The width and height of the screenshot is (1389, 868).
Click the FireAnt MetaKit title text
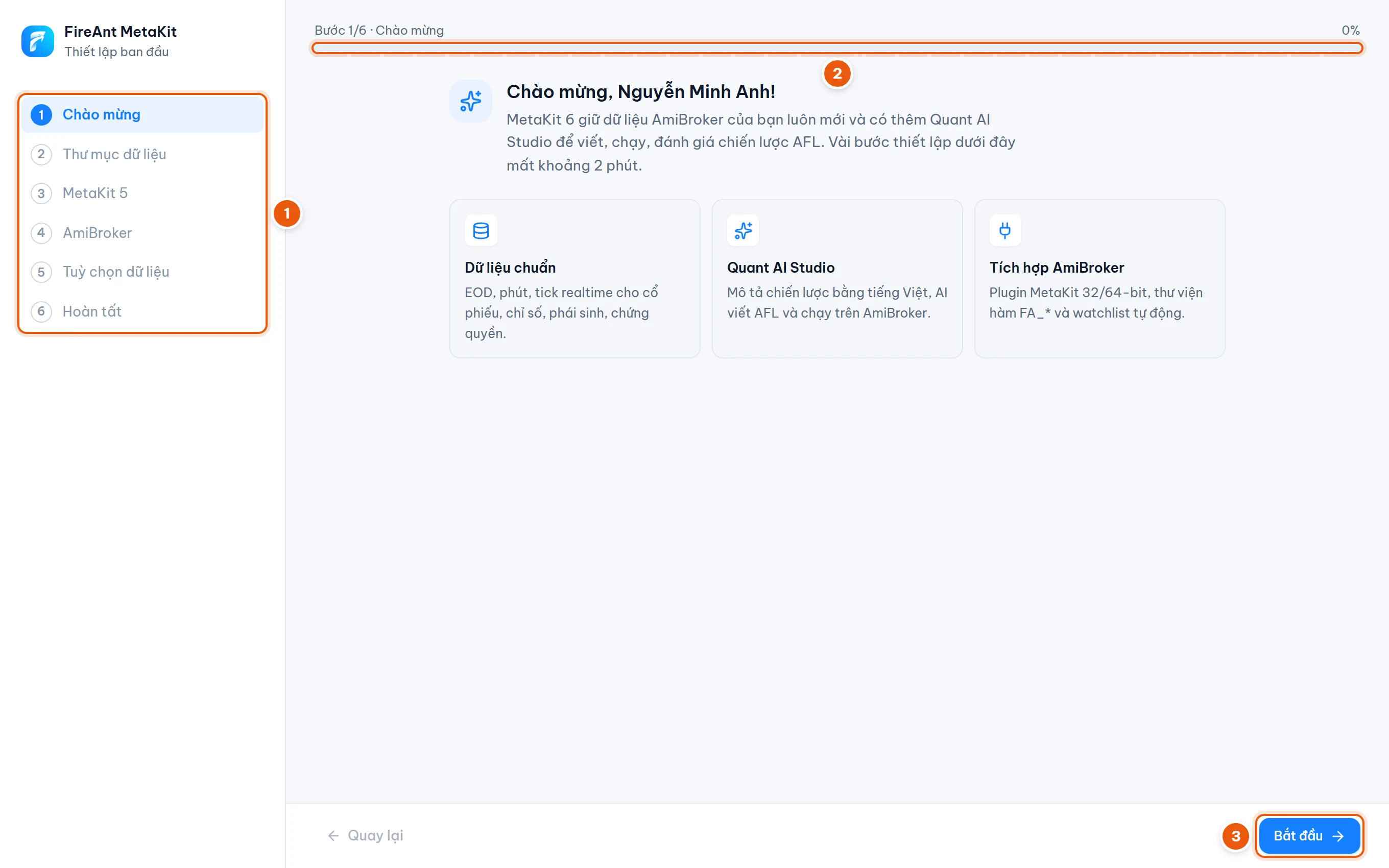(x=121, y=32)
